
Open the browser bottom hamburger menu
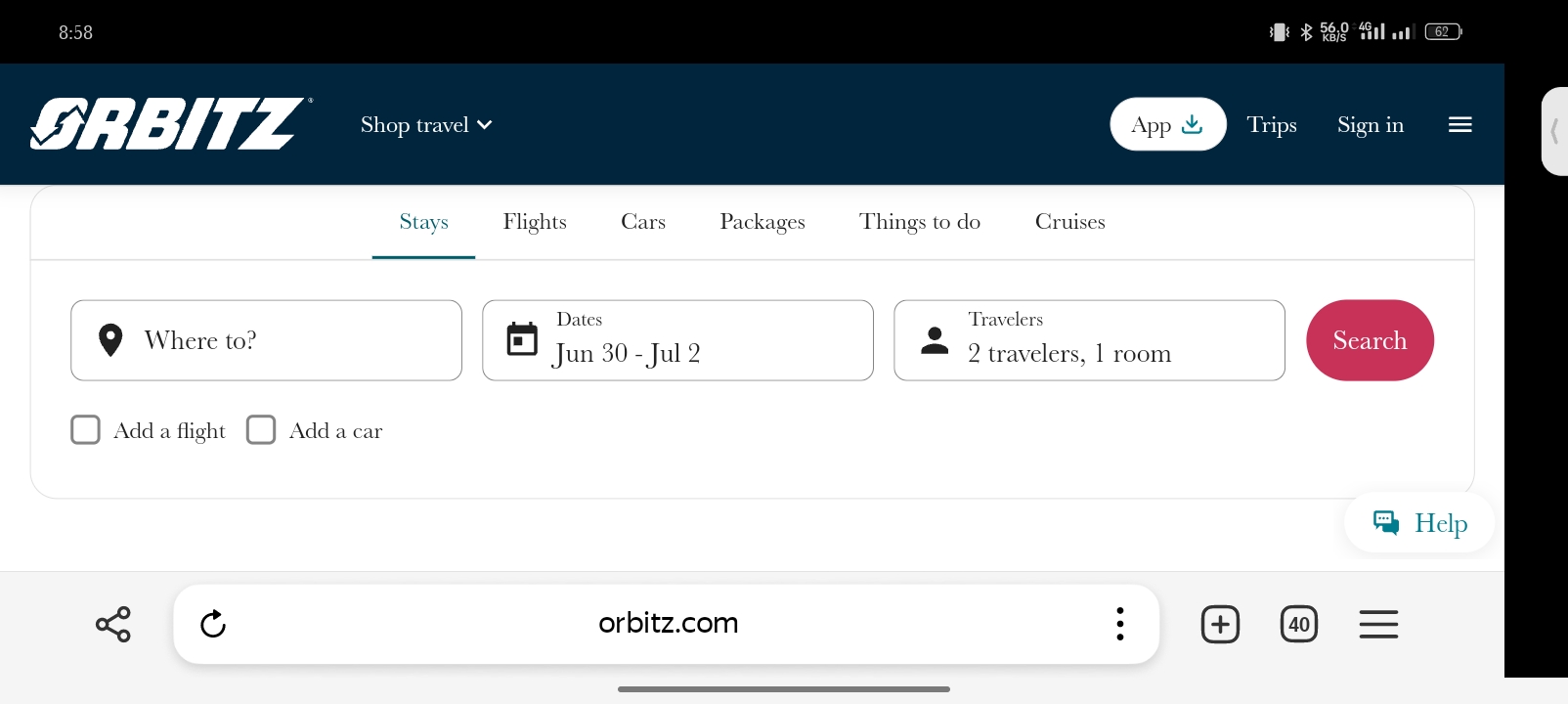point(1378,624)
